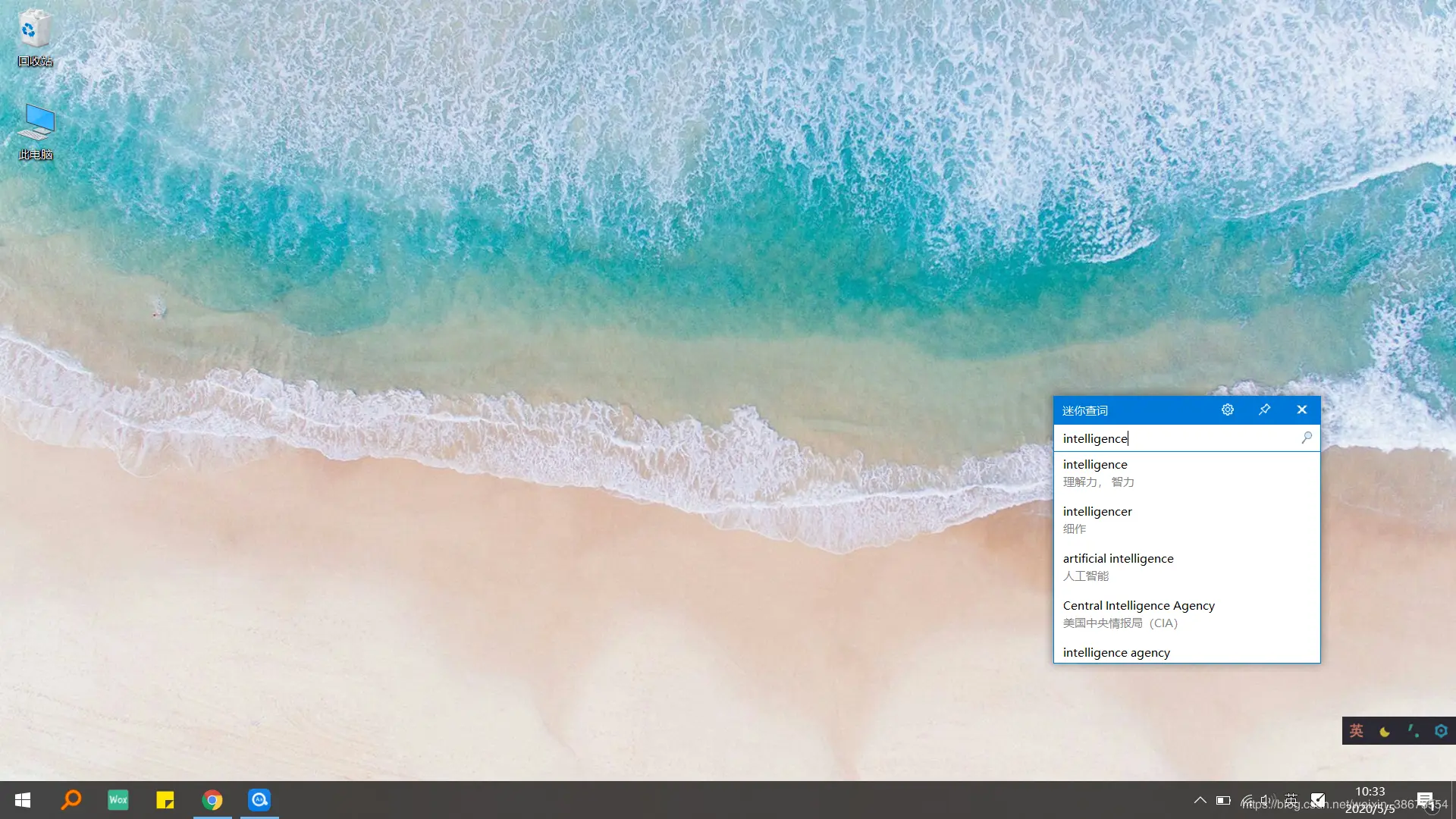The height and width of the screenshot is (819, 1456).
Task: Pin the mini lookup window
Action: (x=1264, y=409)
